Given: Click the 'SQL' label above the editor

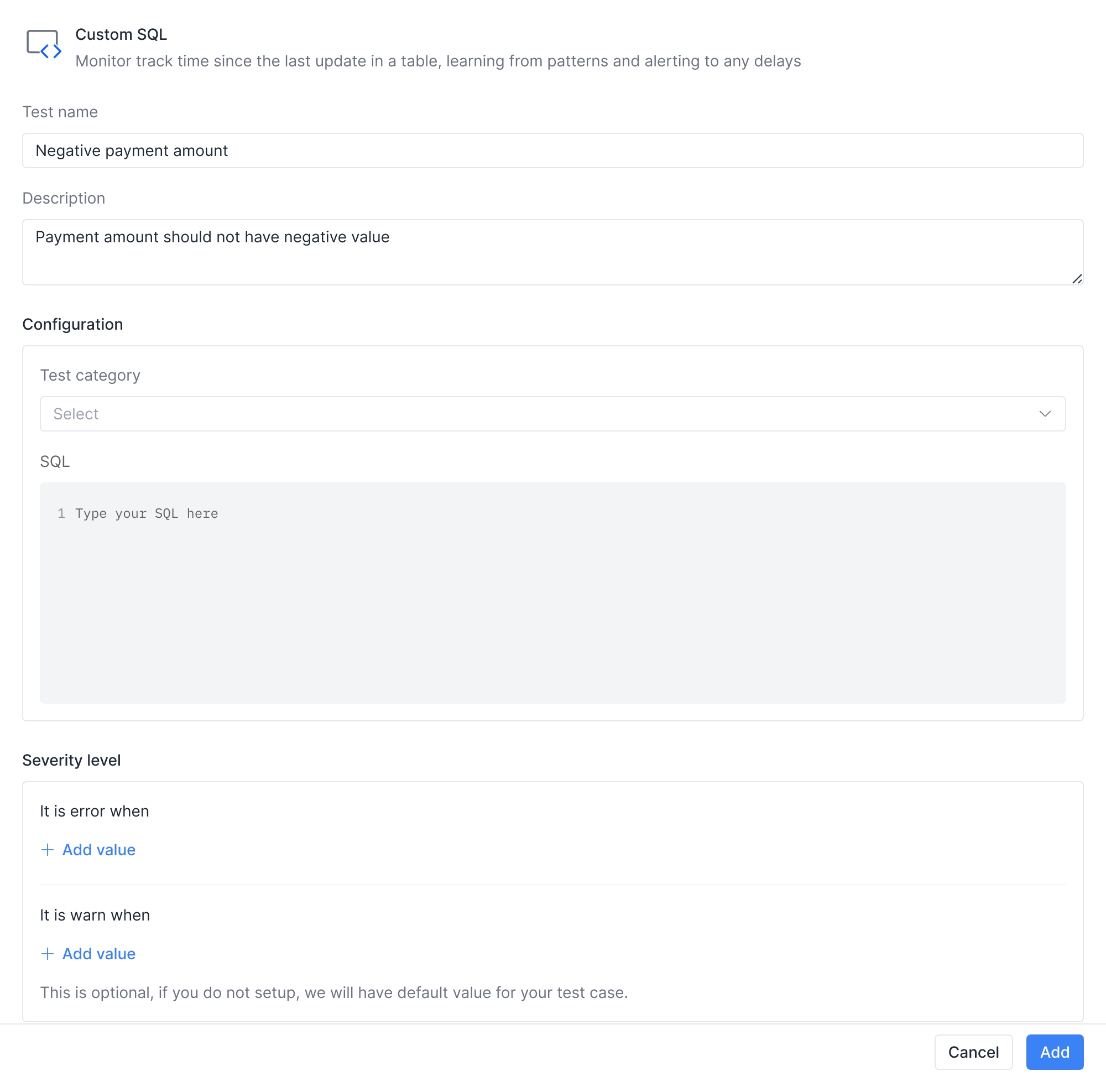Looking at the screenshot, I should (55, 461).
